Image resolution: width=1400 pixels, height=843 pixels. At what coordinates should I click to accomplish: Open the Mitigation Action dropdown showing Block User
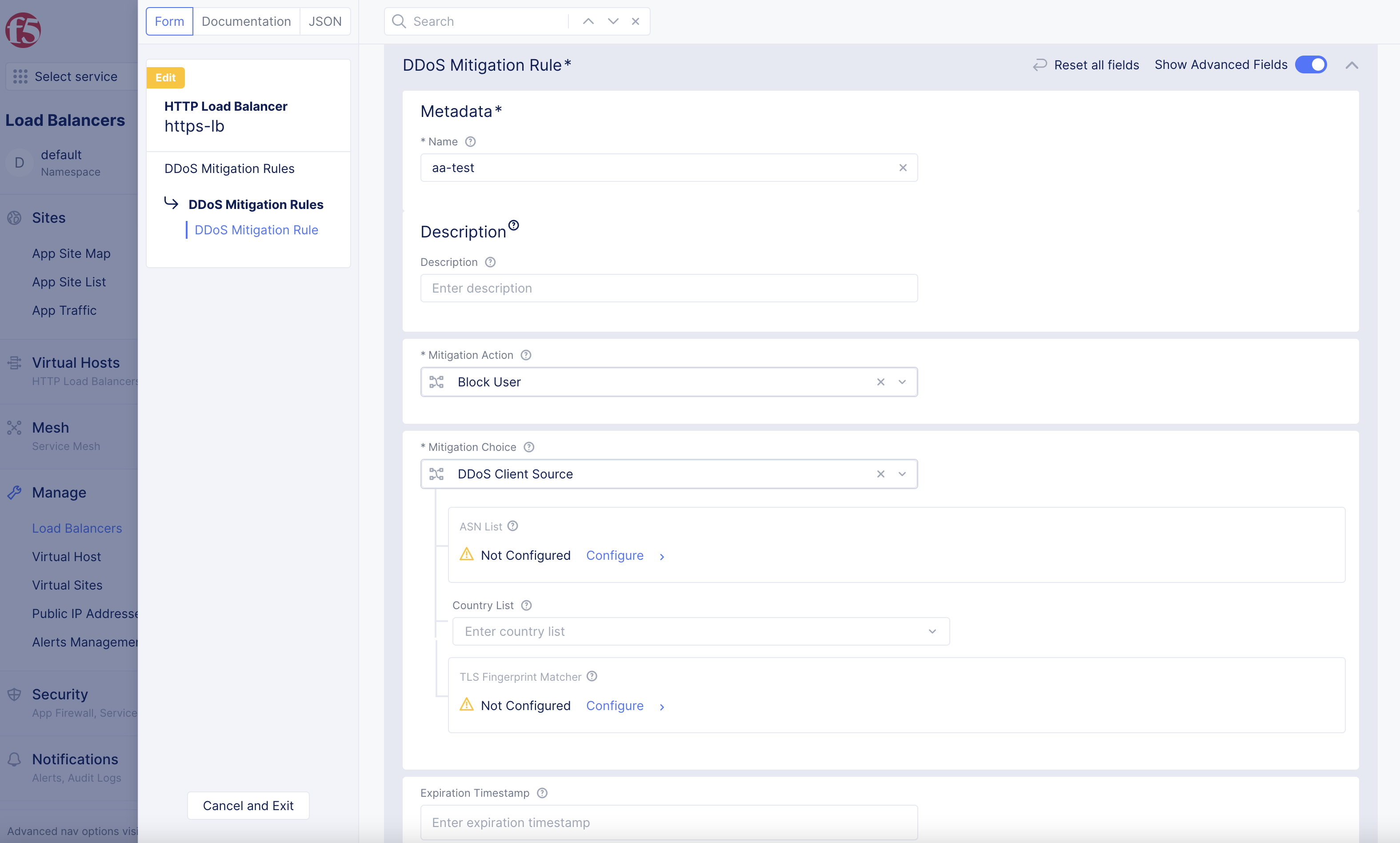point(901,382)
